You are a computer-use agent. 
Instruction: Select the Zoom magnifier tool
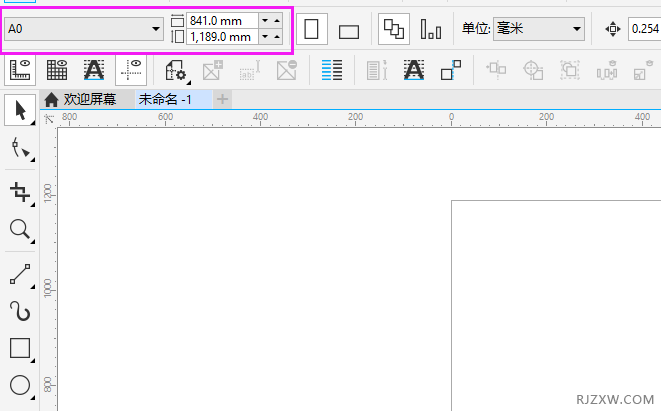click(x=20, y=231)
